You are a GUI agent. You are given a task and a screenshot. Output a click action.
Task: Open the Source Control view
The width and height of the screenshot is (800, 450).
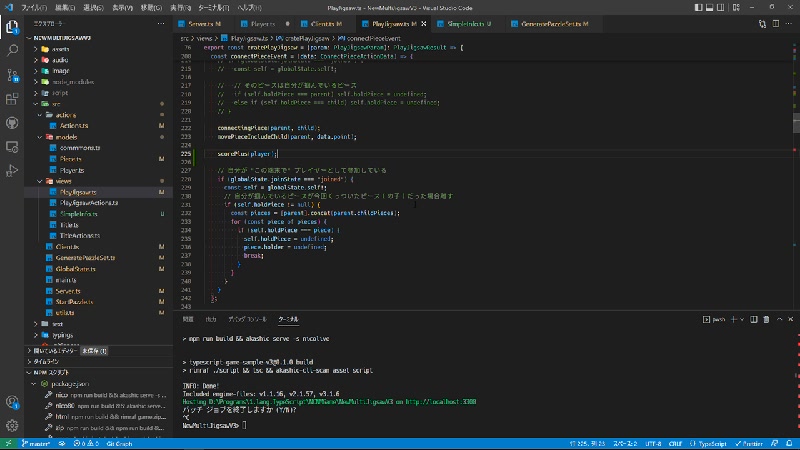[12, 75]
